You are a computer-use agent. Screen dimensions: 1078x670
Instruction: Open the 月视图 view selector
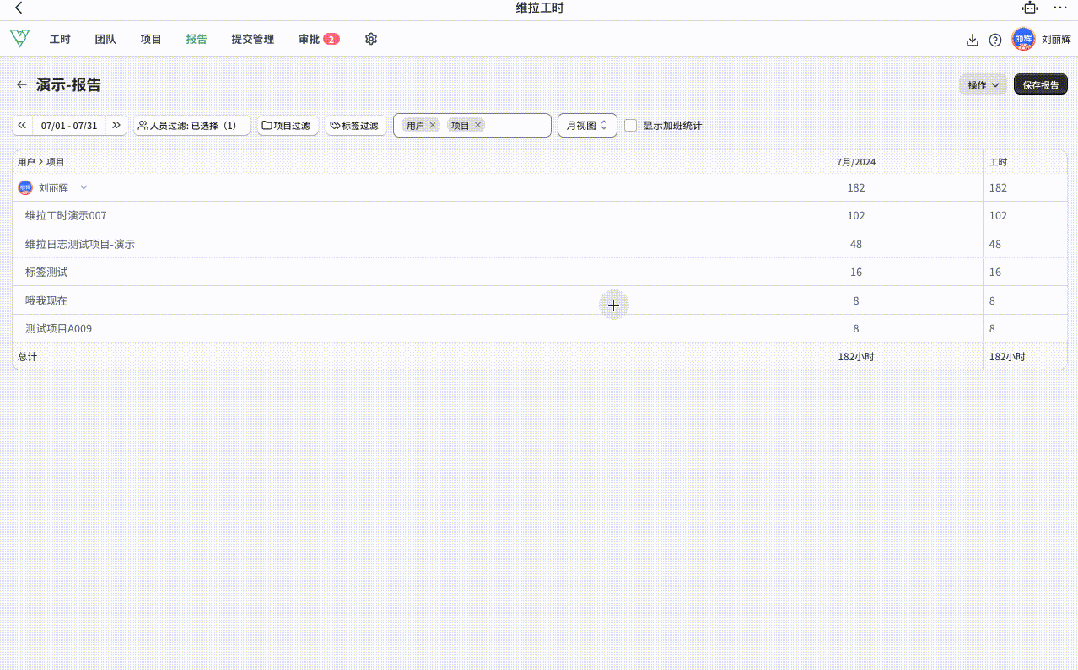pyautogui.click(x=586, y=125)
